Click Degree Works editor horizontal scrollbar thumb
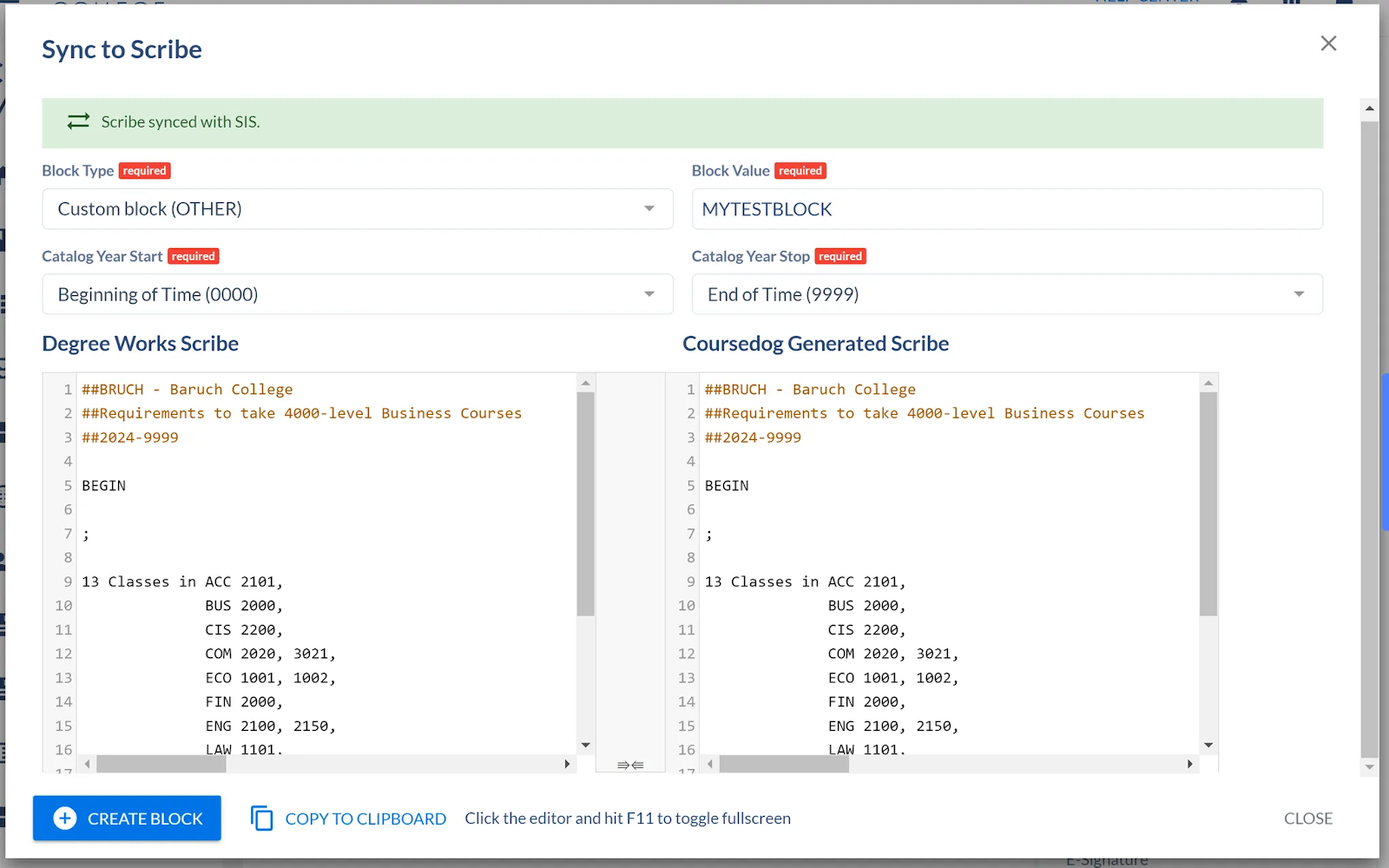 (161, 764)
